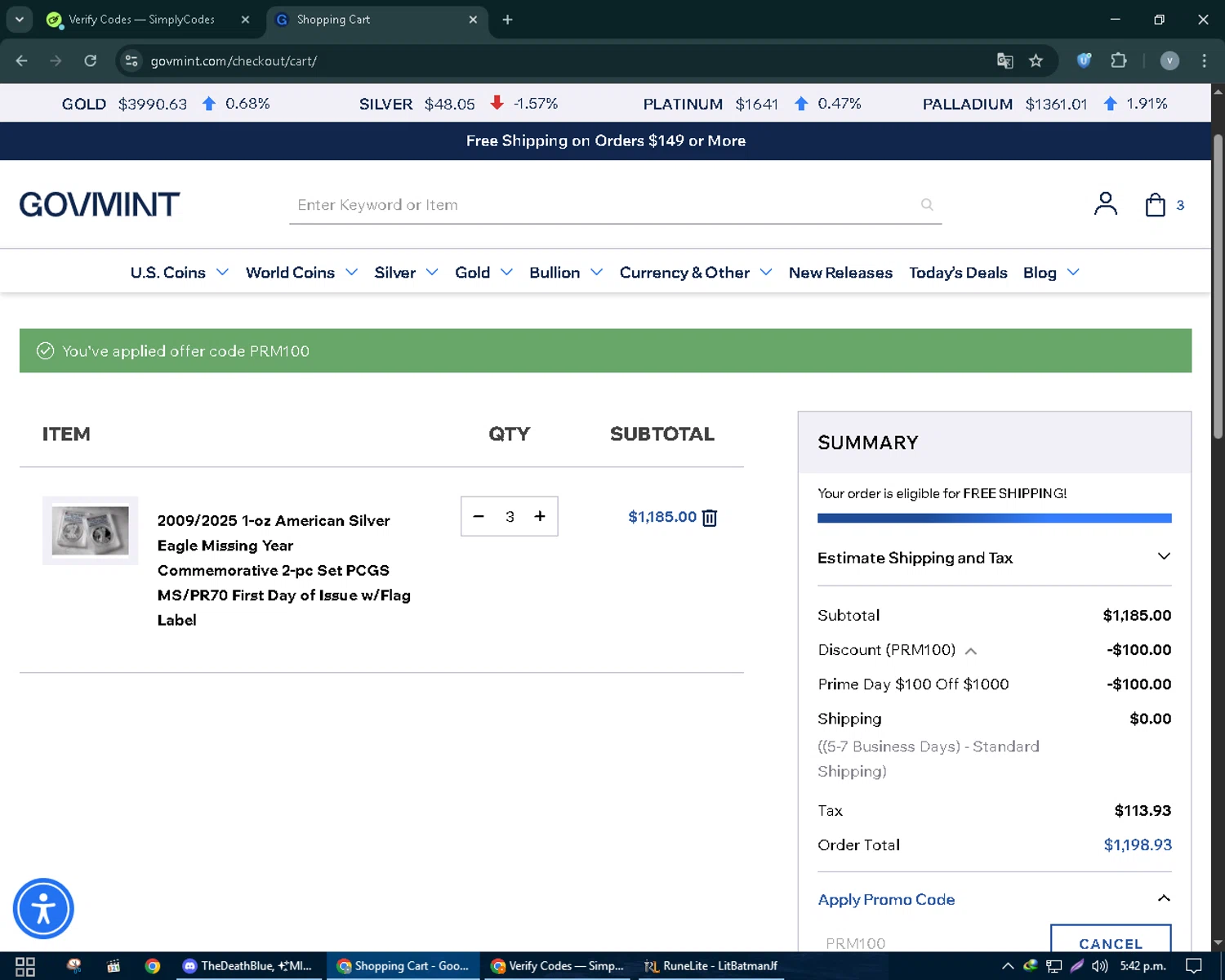The image size is (1225, 980).
Task: Delete the Silver Eagle set with trash icon
Action: pyautogui.click(x=710, y=518)
